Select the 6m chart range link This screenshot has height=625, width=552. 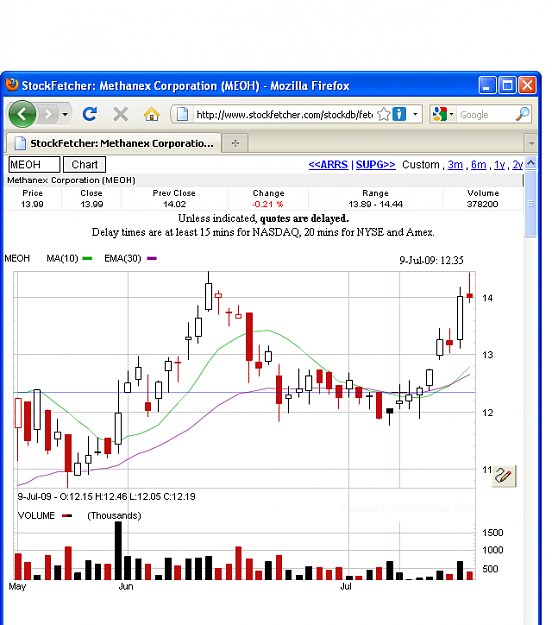click(x=478, y=165)
